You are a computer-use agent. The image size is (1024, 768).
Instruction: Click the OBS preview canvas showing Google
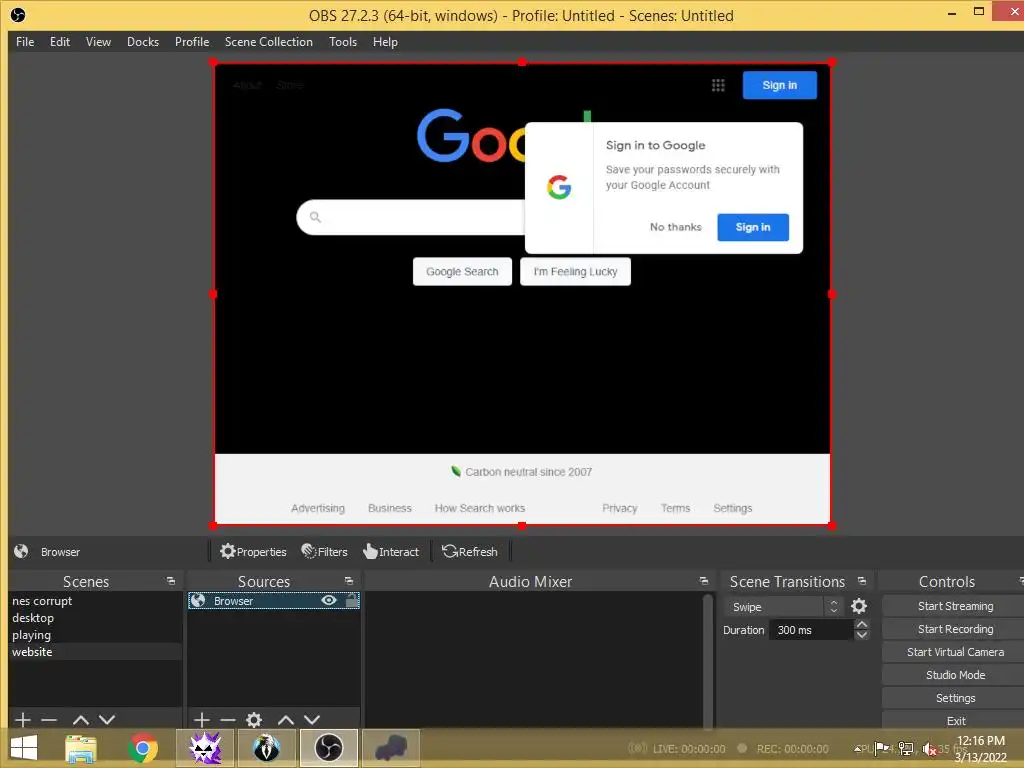[x=522, y=294]
